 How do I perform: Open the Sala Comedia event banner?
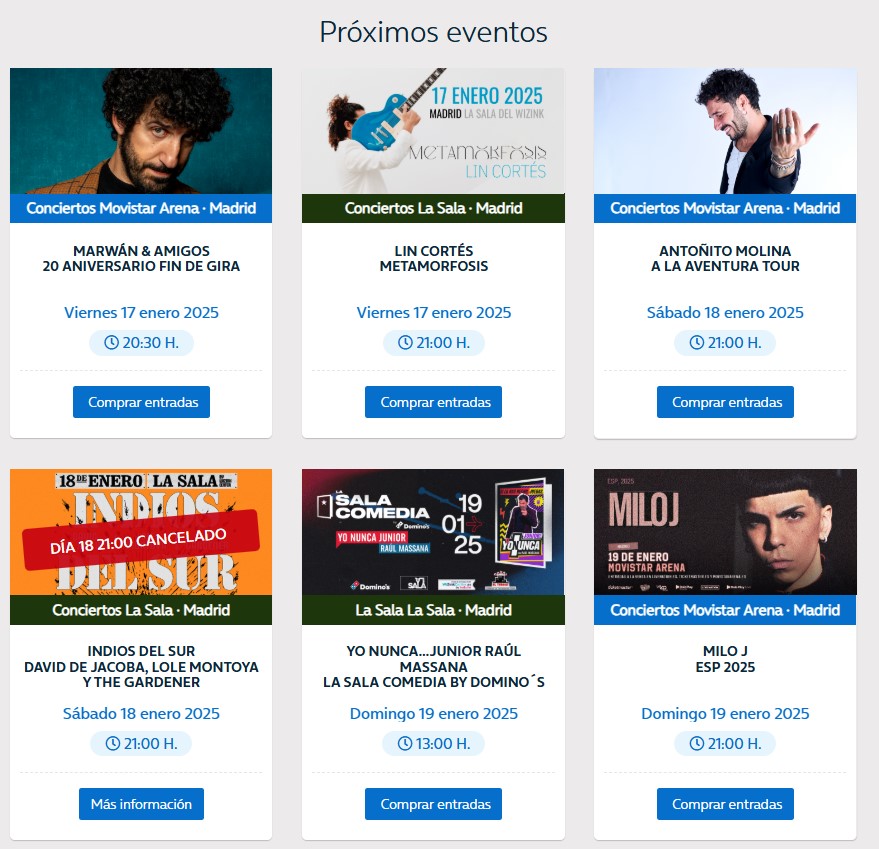point(433,532)
